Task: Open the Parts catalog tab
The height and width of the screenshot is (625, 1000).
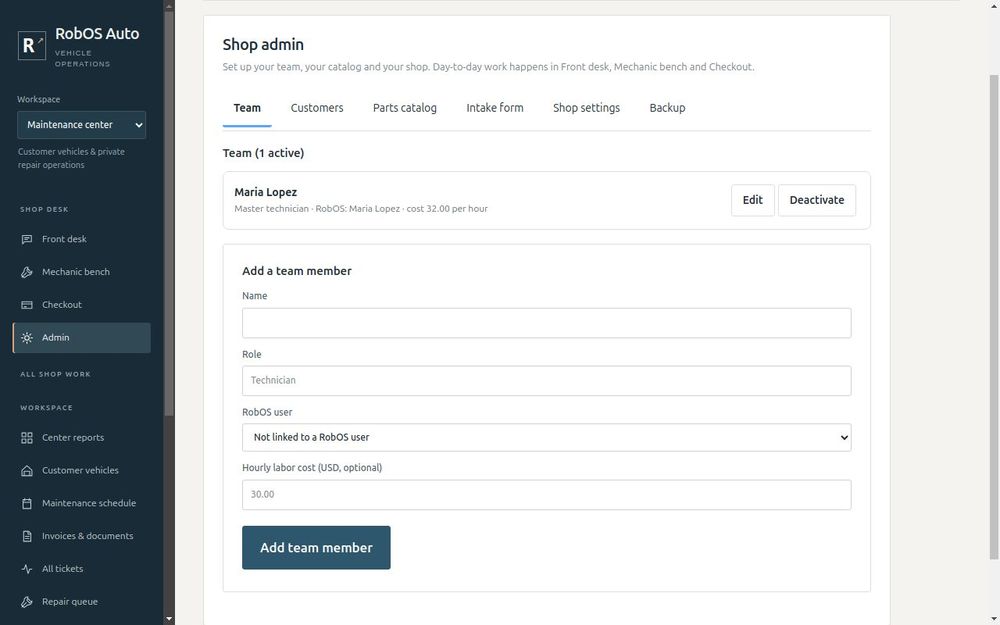Action: (405, 108)
